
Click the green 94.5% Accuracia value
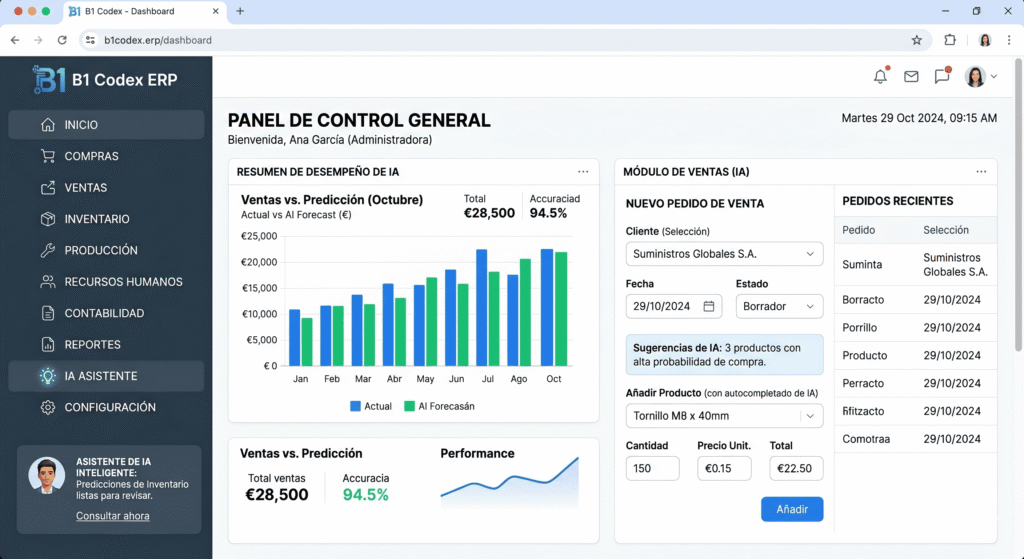(x=366, y=495)
